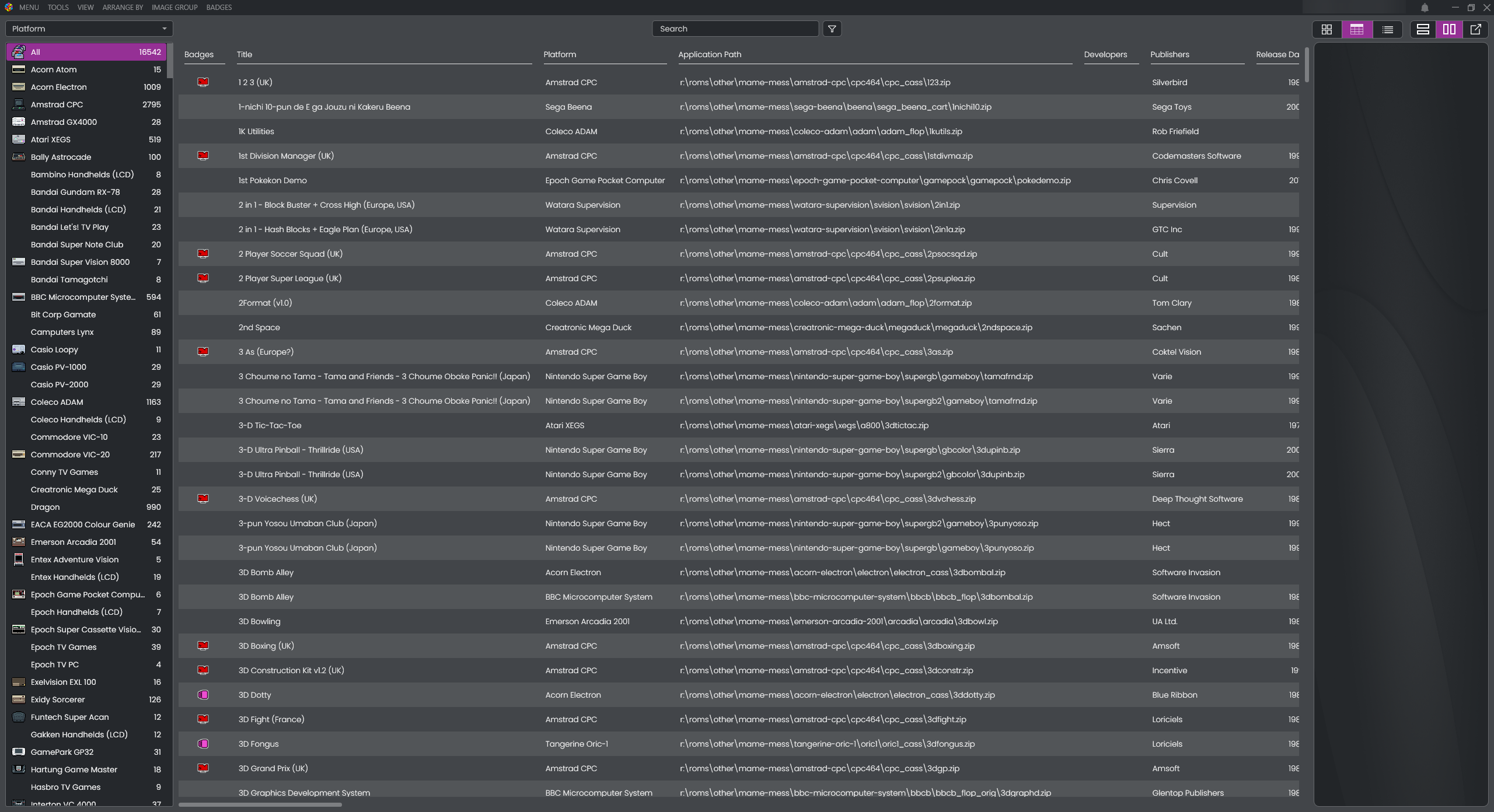The width and height of the screenshot is (1494, 812).
Task: Switch to grid box view
Action: coord(1327,29)
